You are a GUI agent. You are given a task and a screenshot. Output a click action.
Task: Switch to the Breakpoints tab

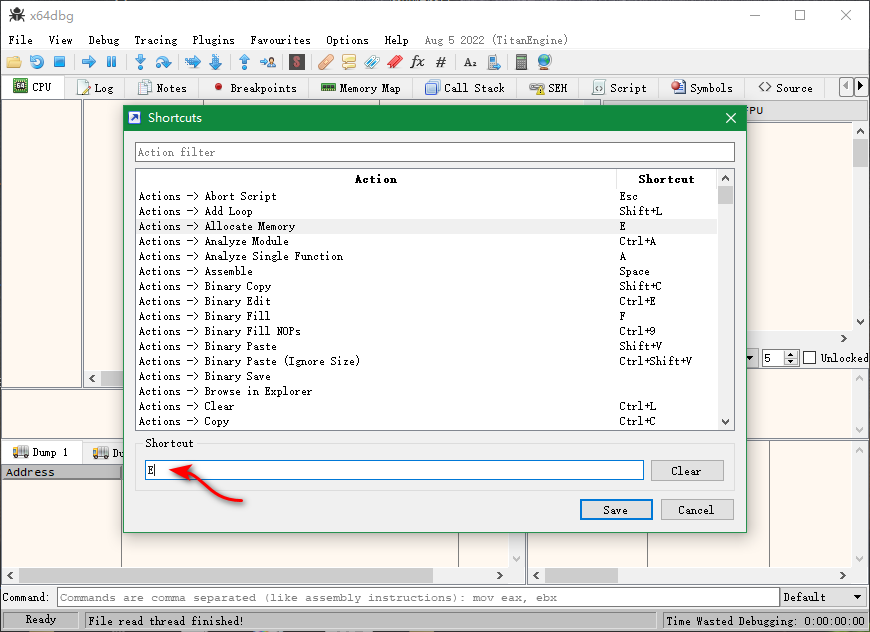click(255, 88)
